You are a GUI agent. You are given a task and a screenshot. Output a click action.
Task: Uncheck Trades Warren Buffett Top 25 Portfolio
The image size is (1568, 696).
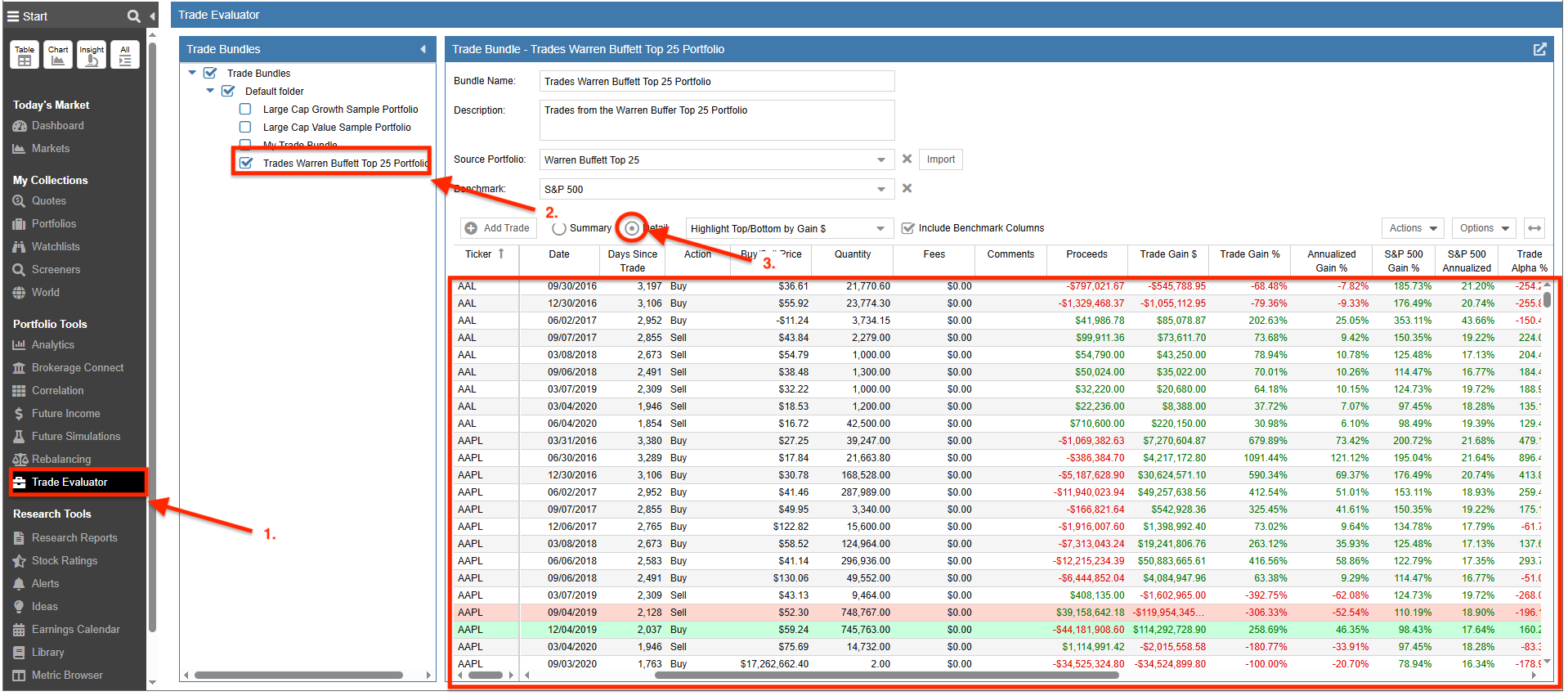[x=245, y=163]
